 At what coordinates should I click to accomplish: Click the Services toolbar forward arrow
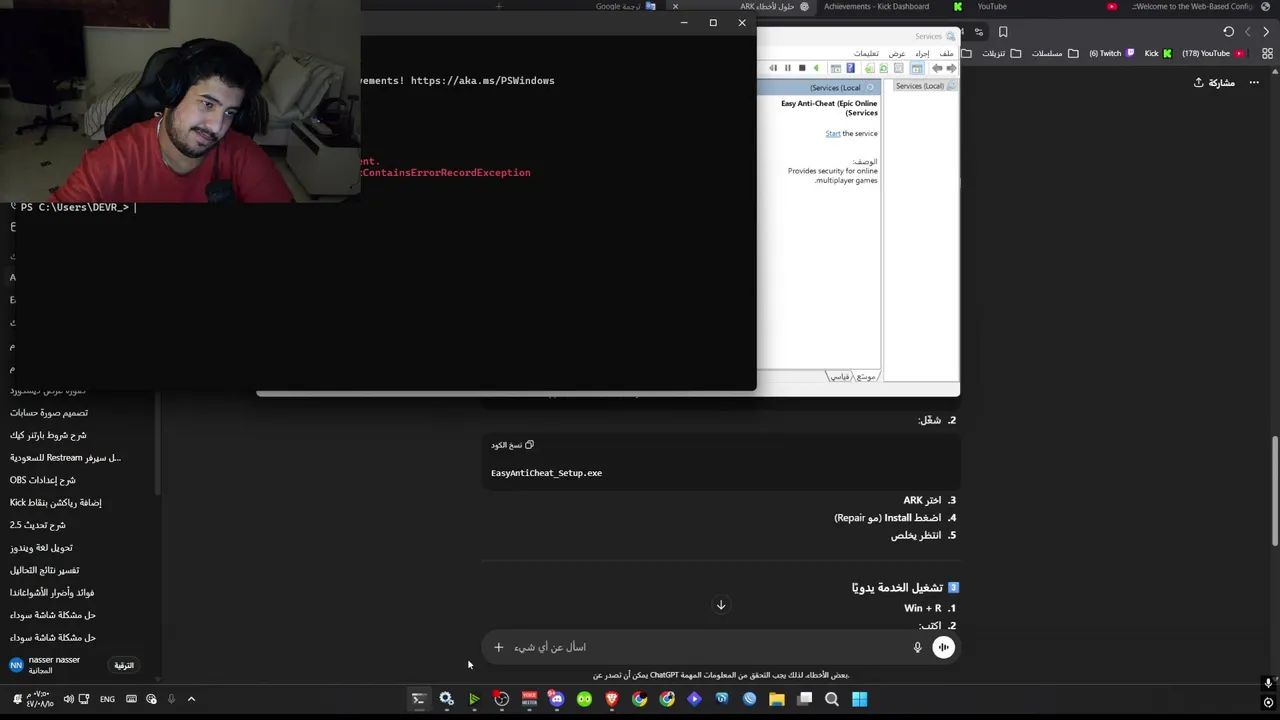(x=937, y=68)
